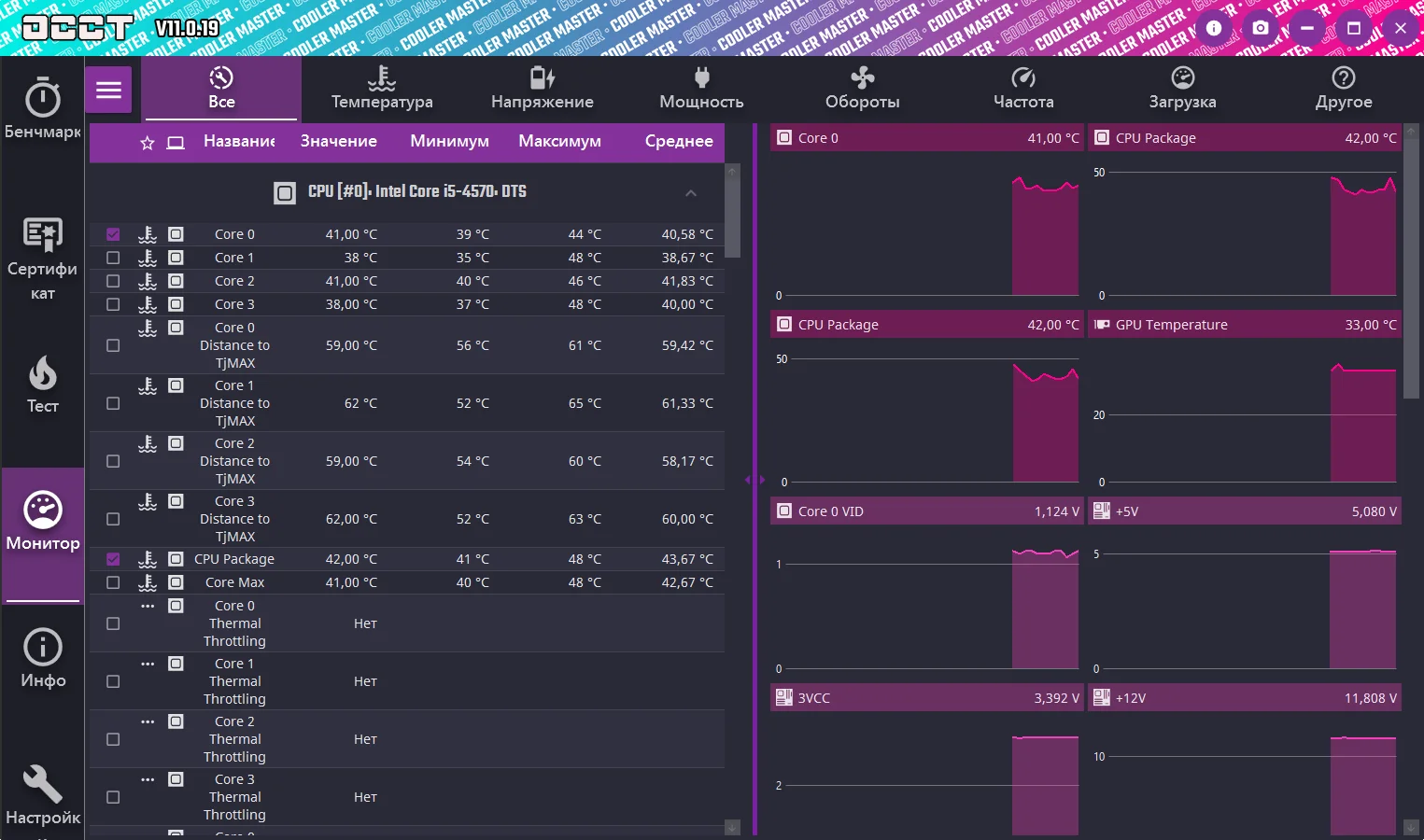Collapse the CPU Intel Core i5-4570 group
The width and height of the screenshot is (1424, 840).
click(x=691, y=192)
